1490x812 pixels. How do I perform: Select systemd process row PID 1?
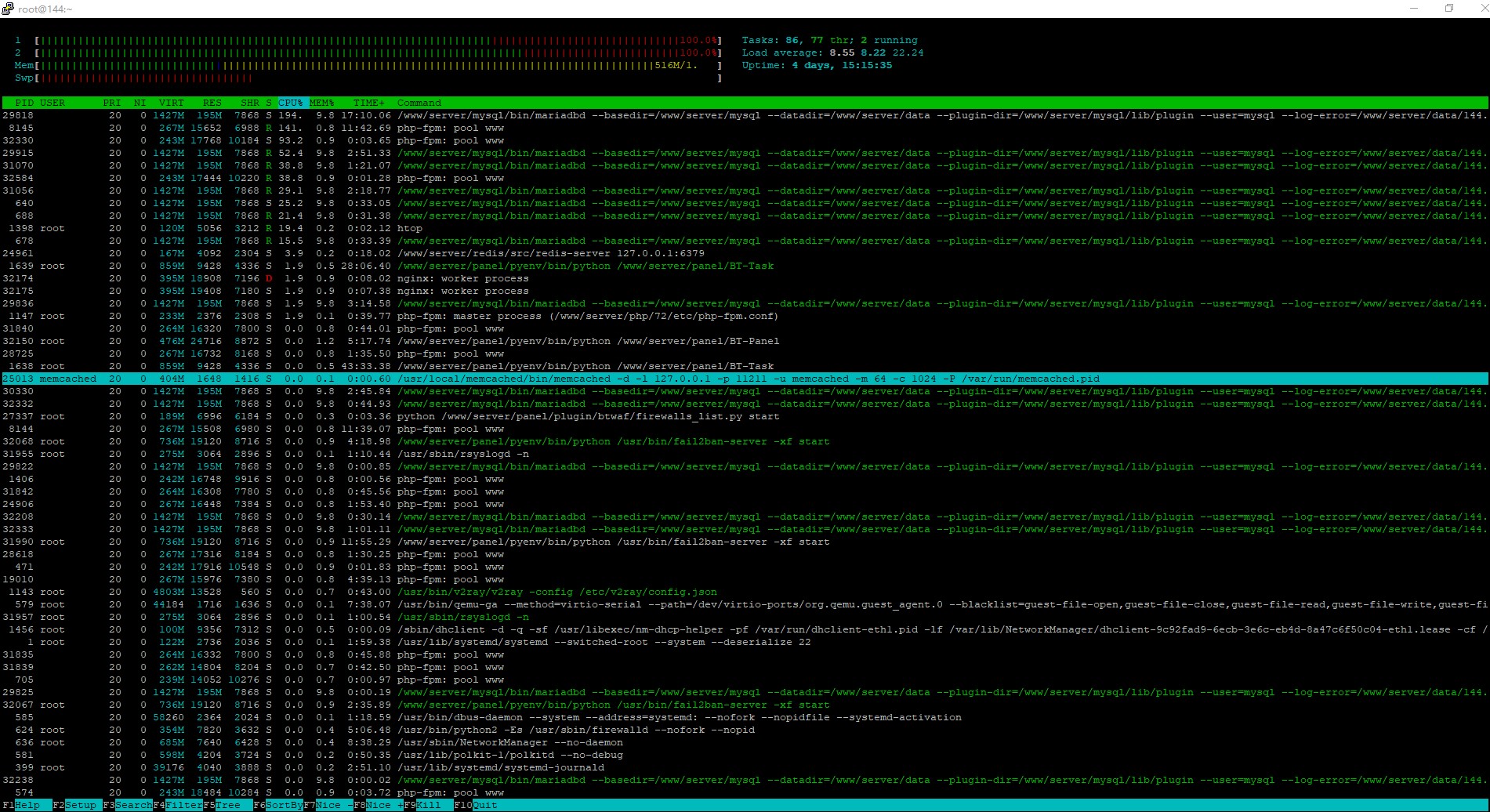[745, 642]
